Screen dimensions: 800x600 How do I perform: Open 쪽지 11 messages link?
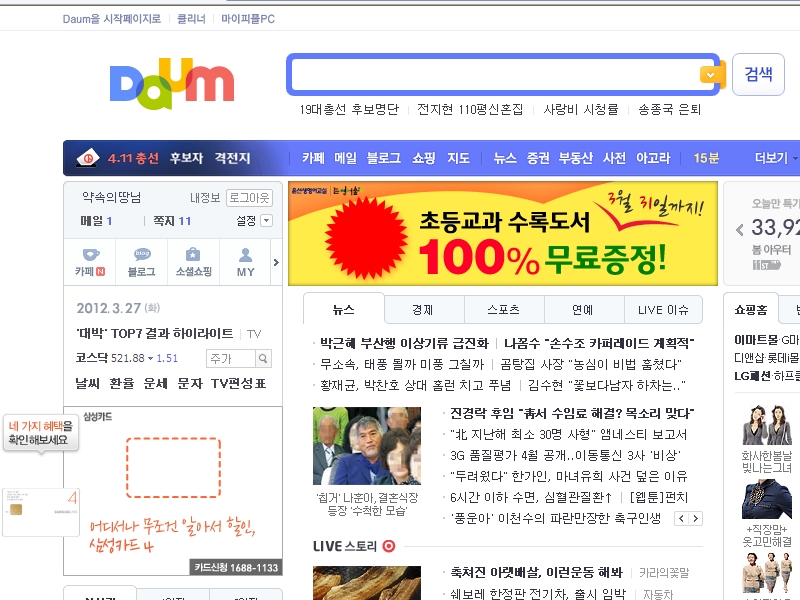(172, 221)
